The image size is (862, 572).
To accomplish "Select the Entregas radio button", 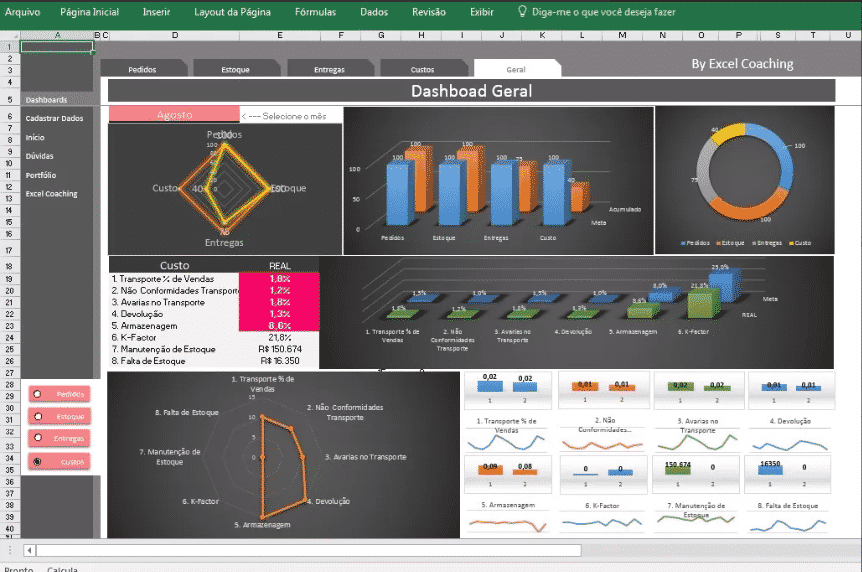I will [37, 438].
